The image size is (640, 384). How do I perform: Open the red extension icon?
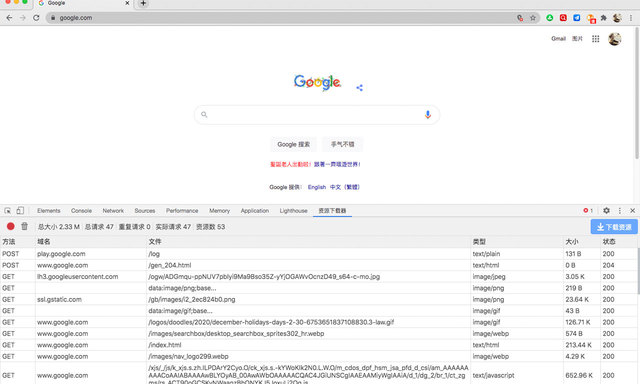563,18
